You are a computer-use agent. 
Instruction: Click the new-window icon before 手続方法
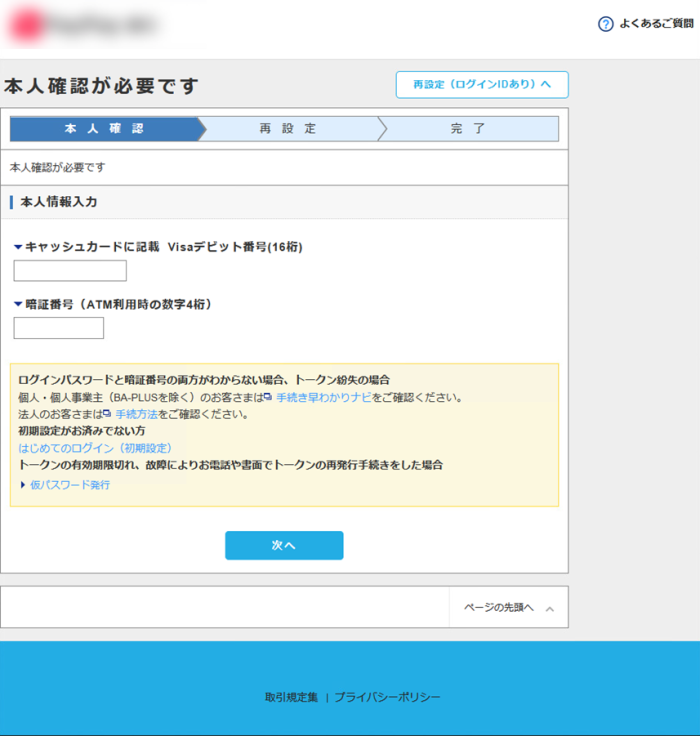pos(106,414)
